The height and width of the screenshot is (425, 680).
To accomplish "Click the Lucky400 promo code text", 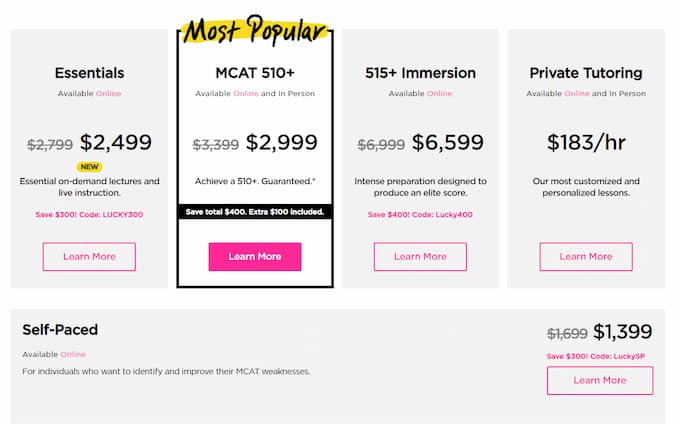I will point(454,214).
